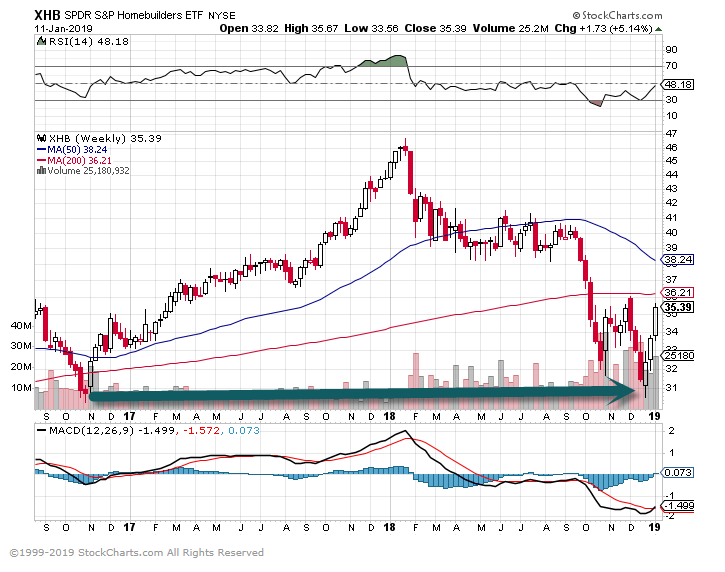
Task: Click the 'MA(50) 38.24' legend text
Action: click(x=77, y=150)
